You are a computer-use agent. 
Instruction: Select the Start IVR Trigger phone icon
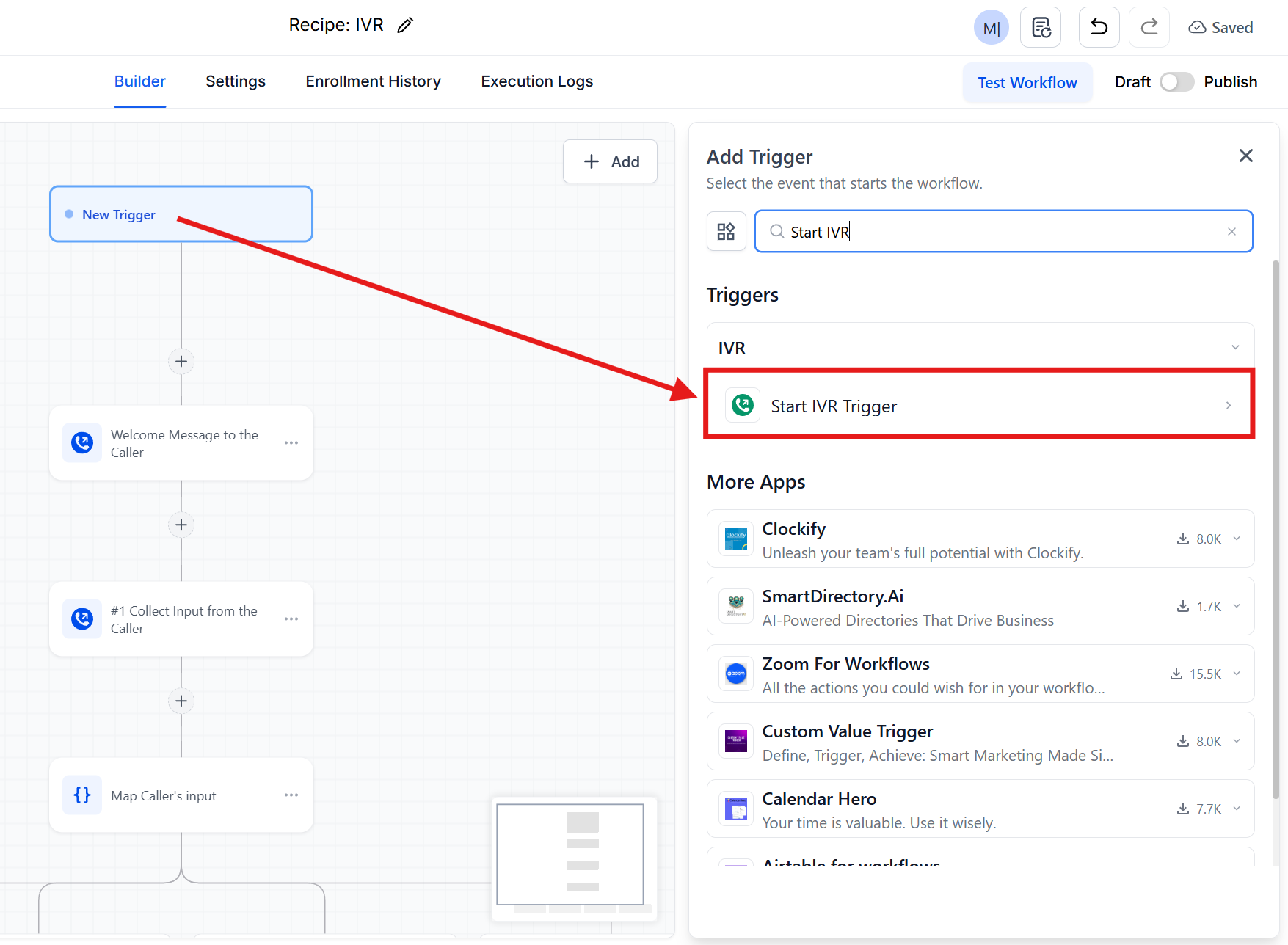click(x=743, y=405)
